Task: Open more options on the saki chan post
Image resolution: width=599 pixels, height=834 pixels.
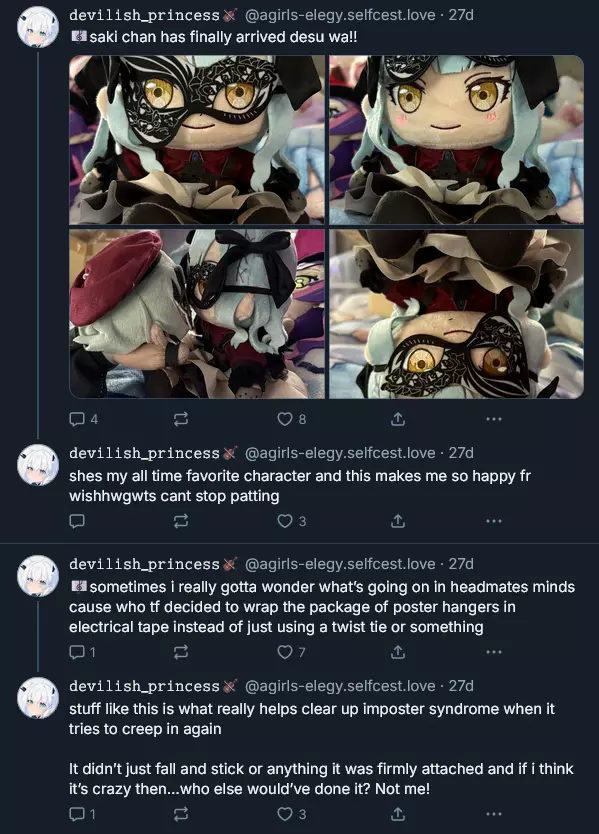Action: 494,419
